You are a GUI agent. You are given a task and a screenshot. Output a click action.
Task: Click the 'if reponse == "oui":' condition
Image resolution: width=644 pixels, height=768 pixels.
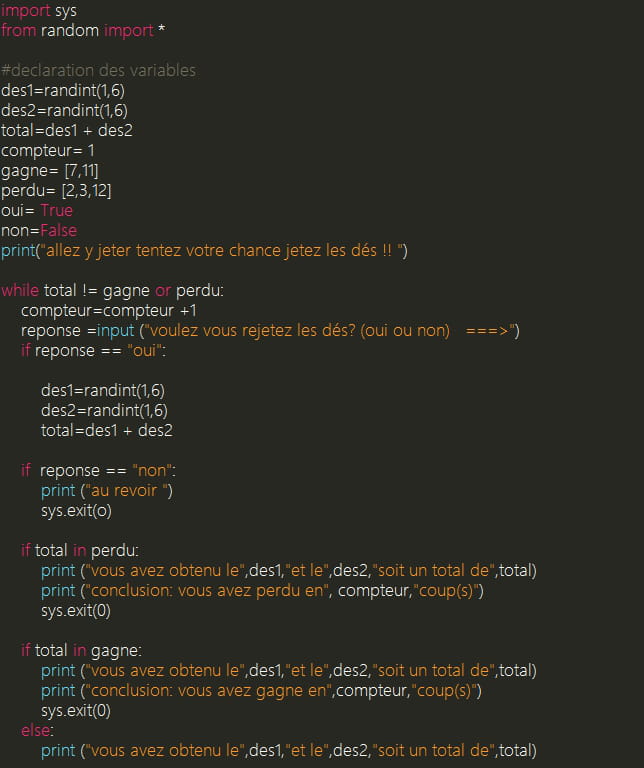coord(94,351)
